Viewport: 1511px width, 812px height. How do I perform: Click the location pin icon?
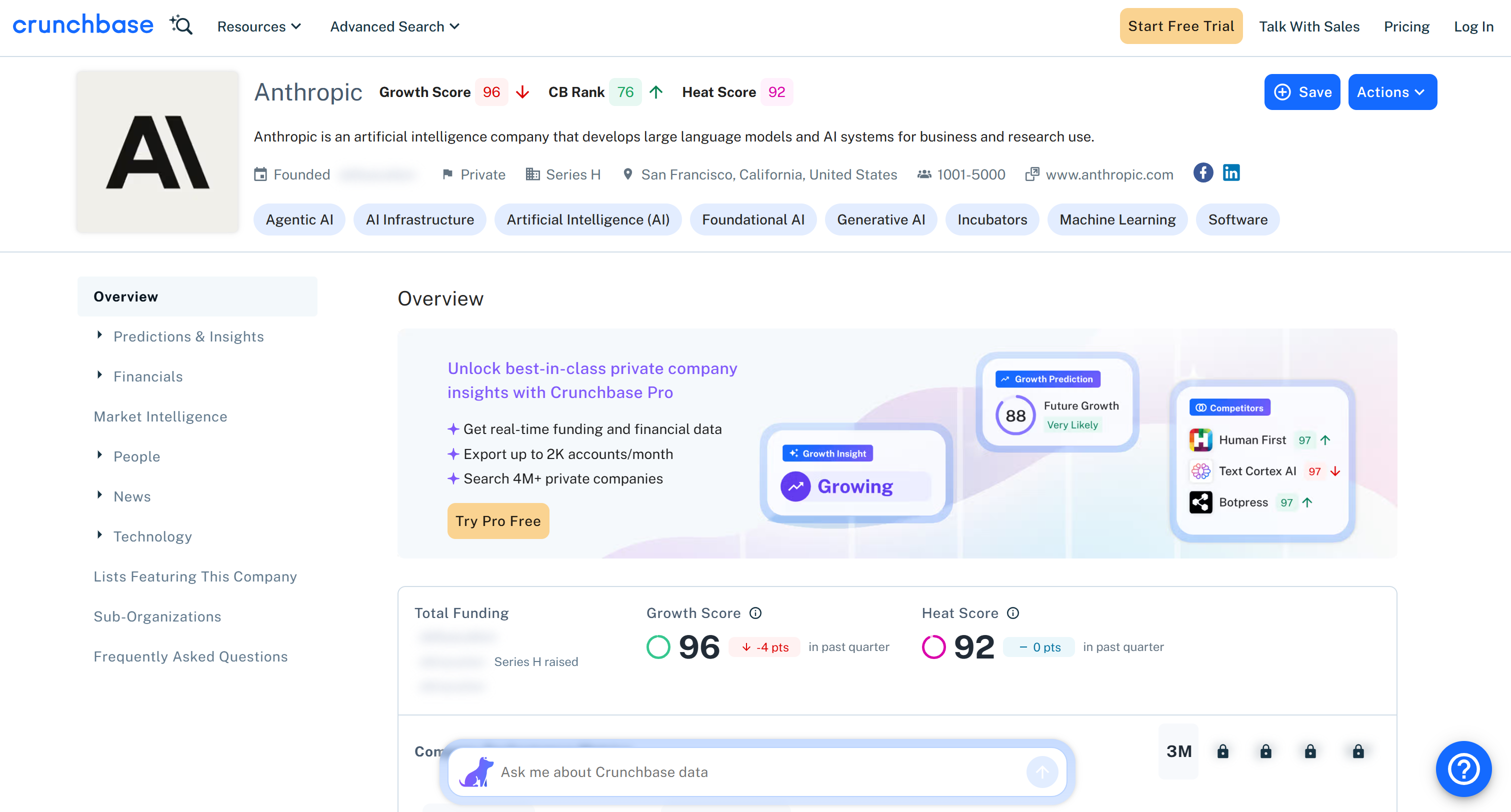[x=627, y=175]
